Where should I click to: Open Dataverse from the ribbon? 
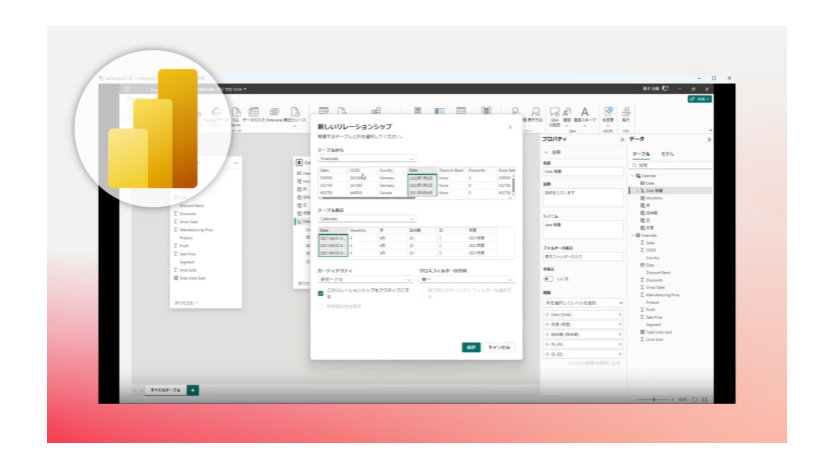[274, 114]
